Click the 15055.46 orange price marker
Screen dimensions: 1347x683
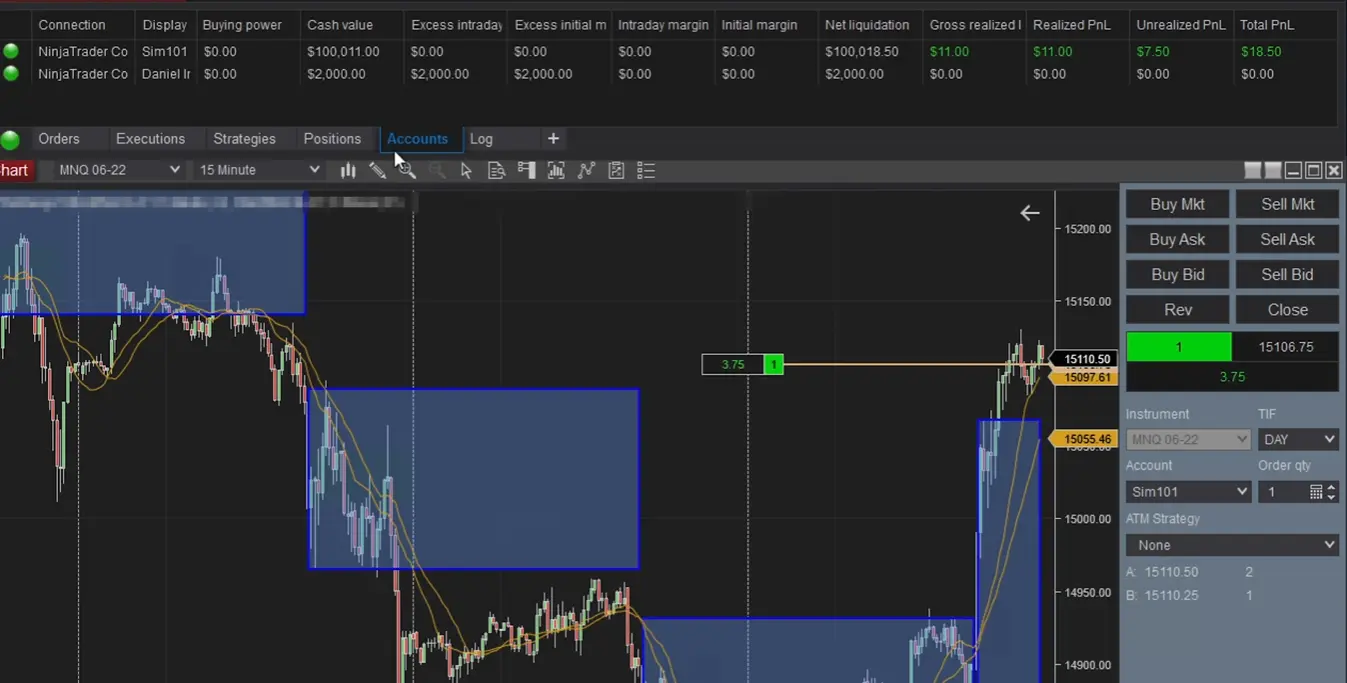pyautogui.click(x=1083, y=439)
